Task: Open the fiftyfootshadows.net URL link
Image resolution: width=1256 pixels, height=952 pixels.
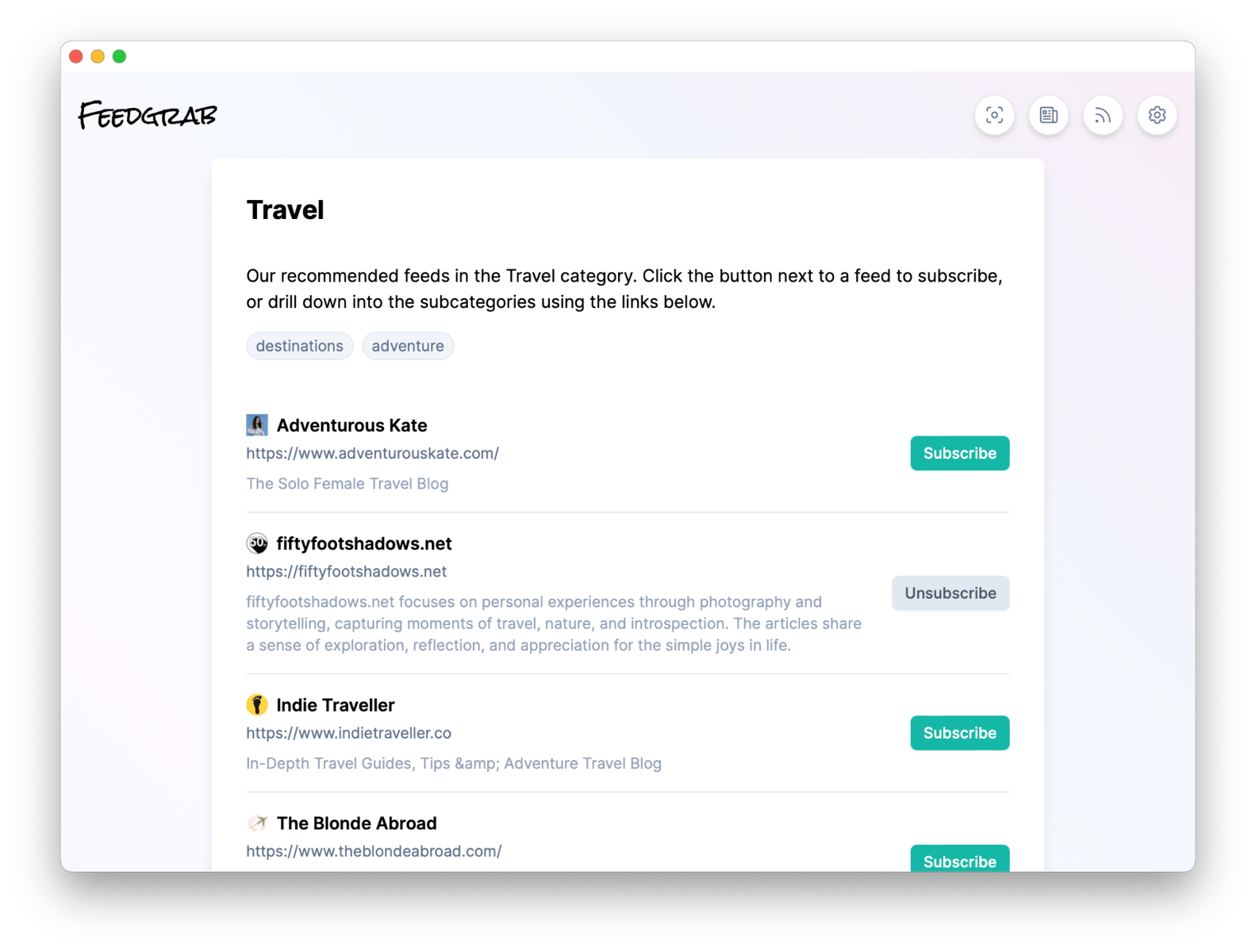Action: click(x=346, y=571)
